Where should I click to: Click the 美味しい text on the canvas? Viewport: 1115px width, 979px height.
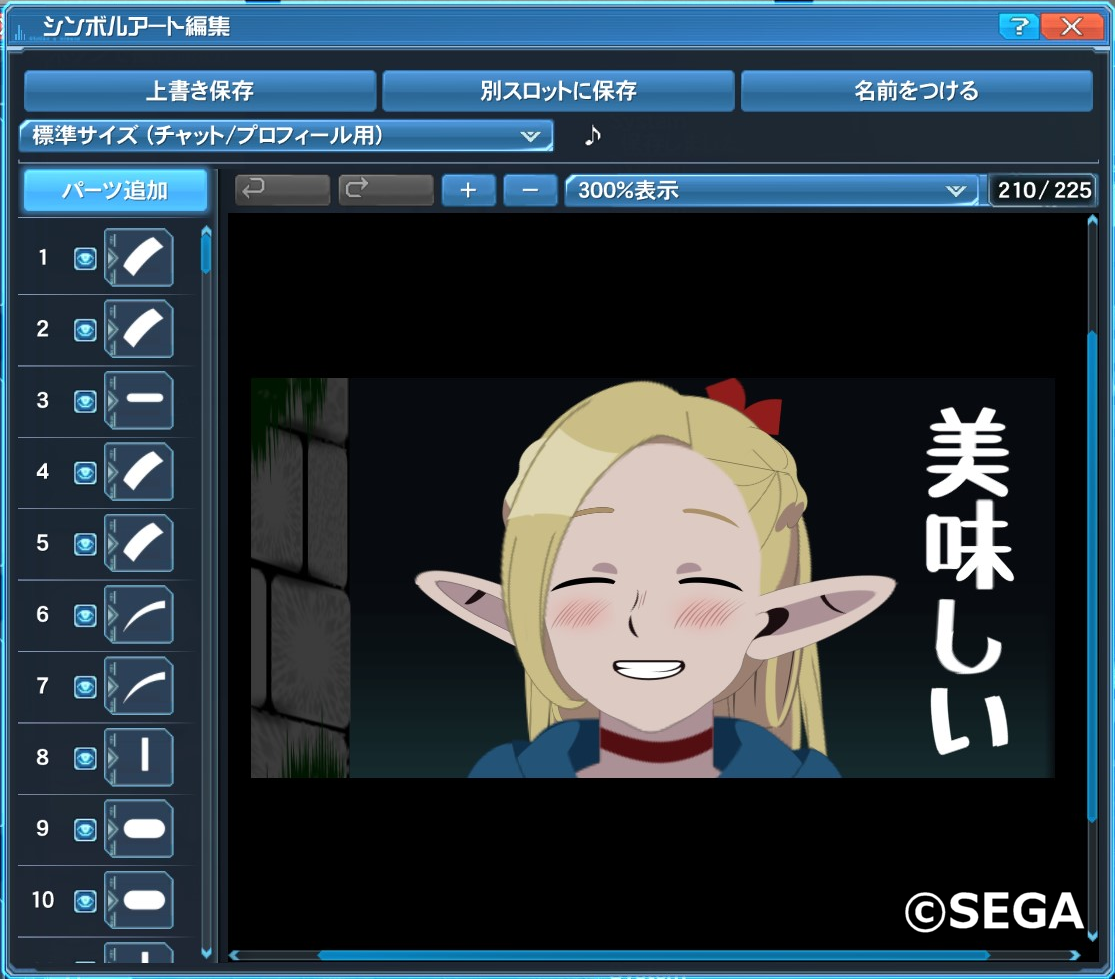click(x=969, y=581)
